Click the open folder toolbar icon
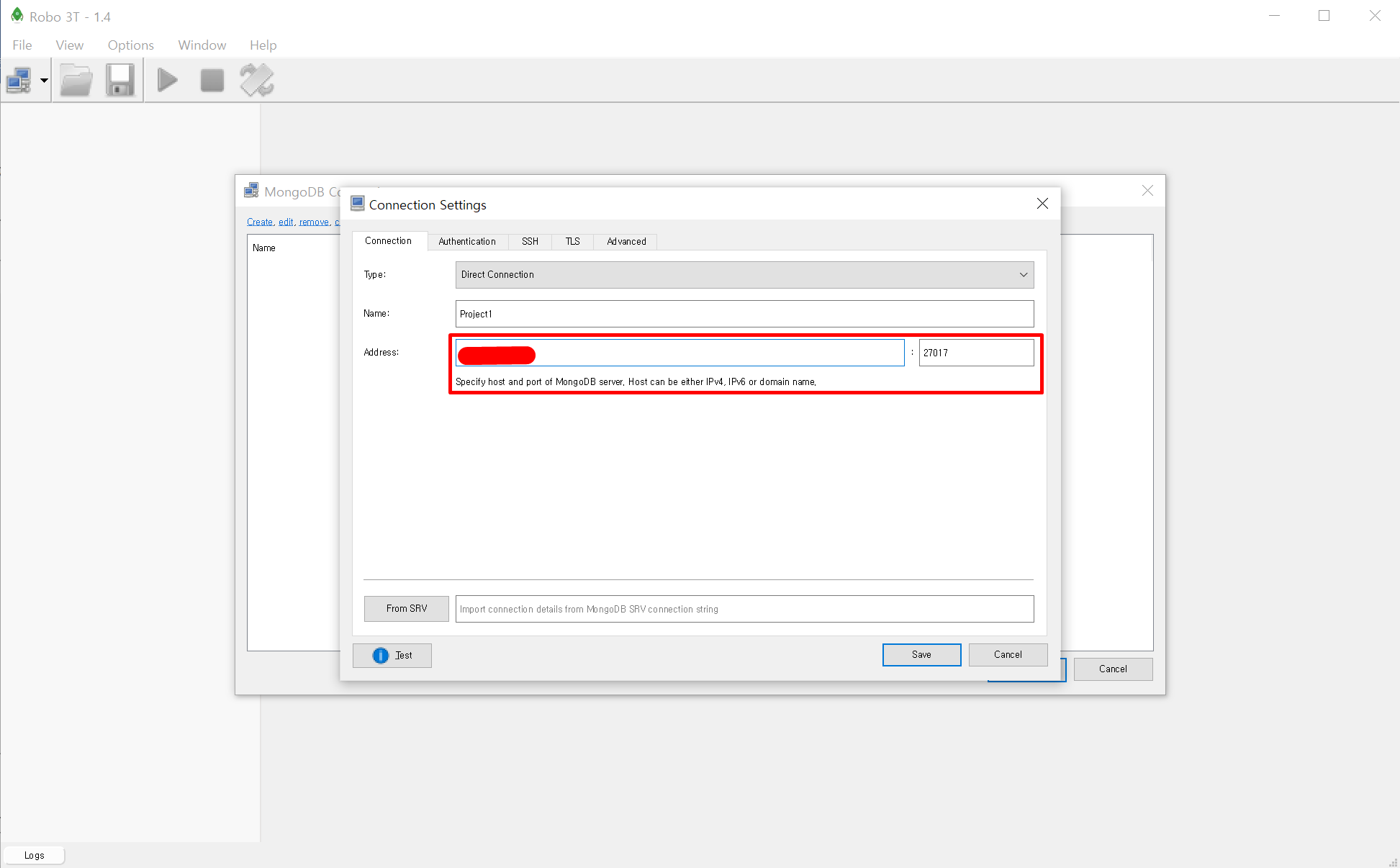Screen dimensions: 1400x868 tap(76, 80)
